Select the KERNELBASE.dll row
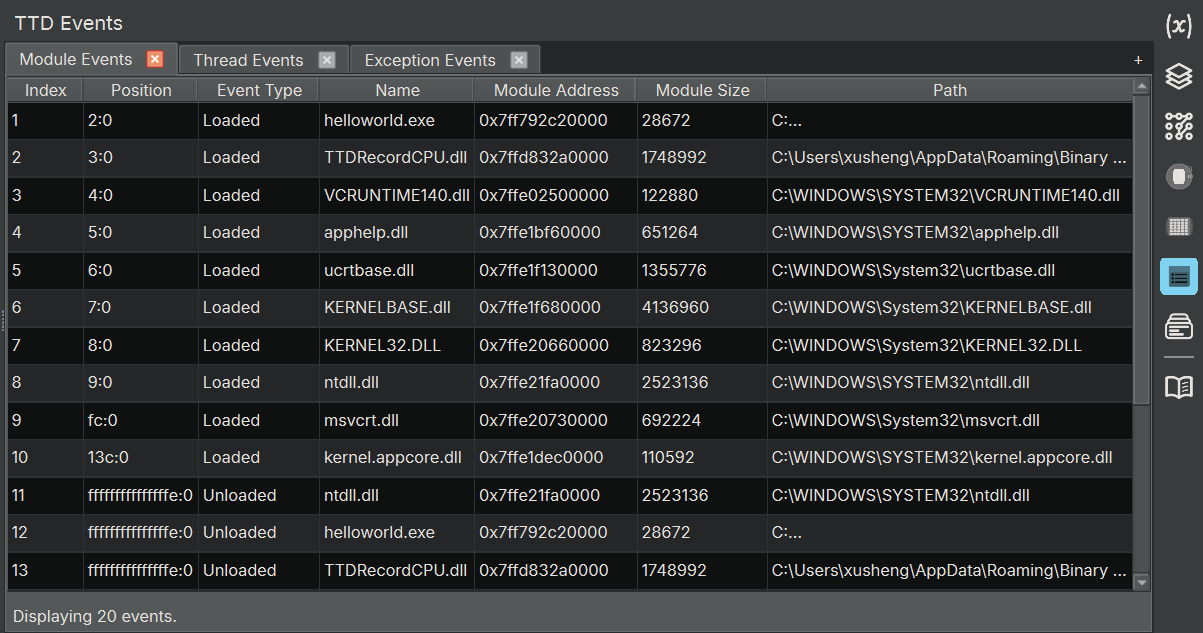 387,307
